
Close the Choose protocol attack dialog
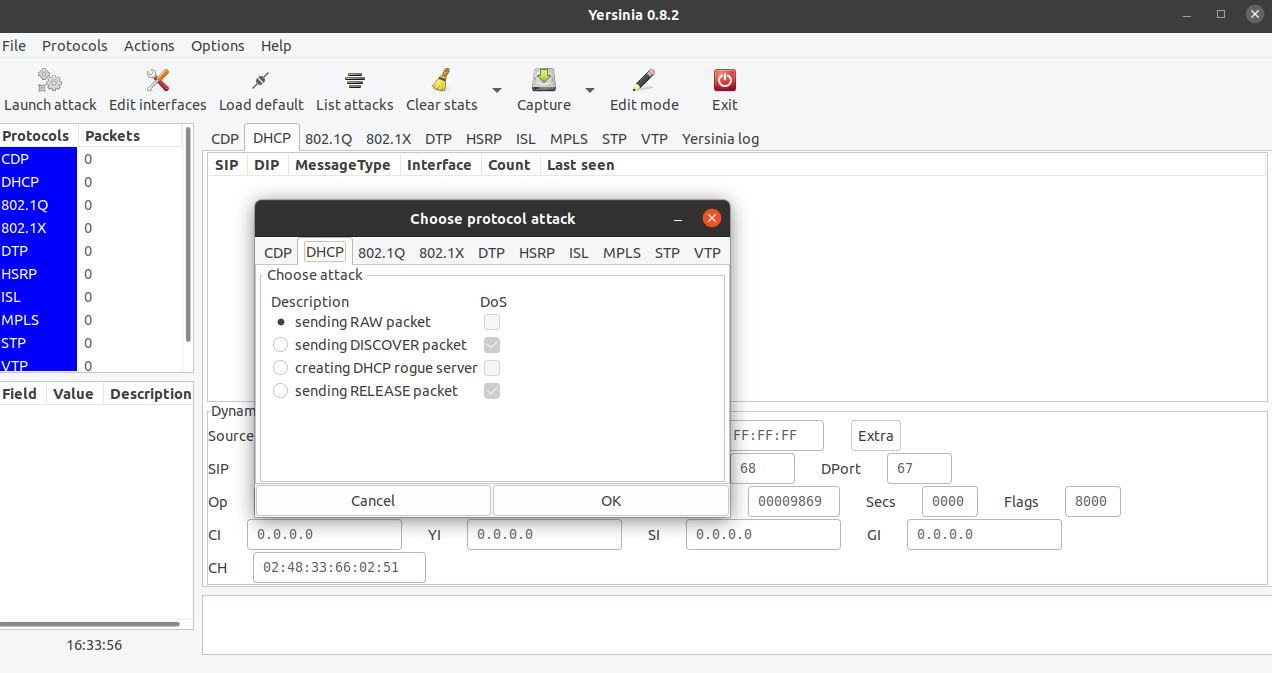pyautogui.click(x=712, y=218)
